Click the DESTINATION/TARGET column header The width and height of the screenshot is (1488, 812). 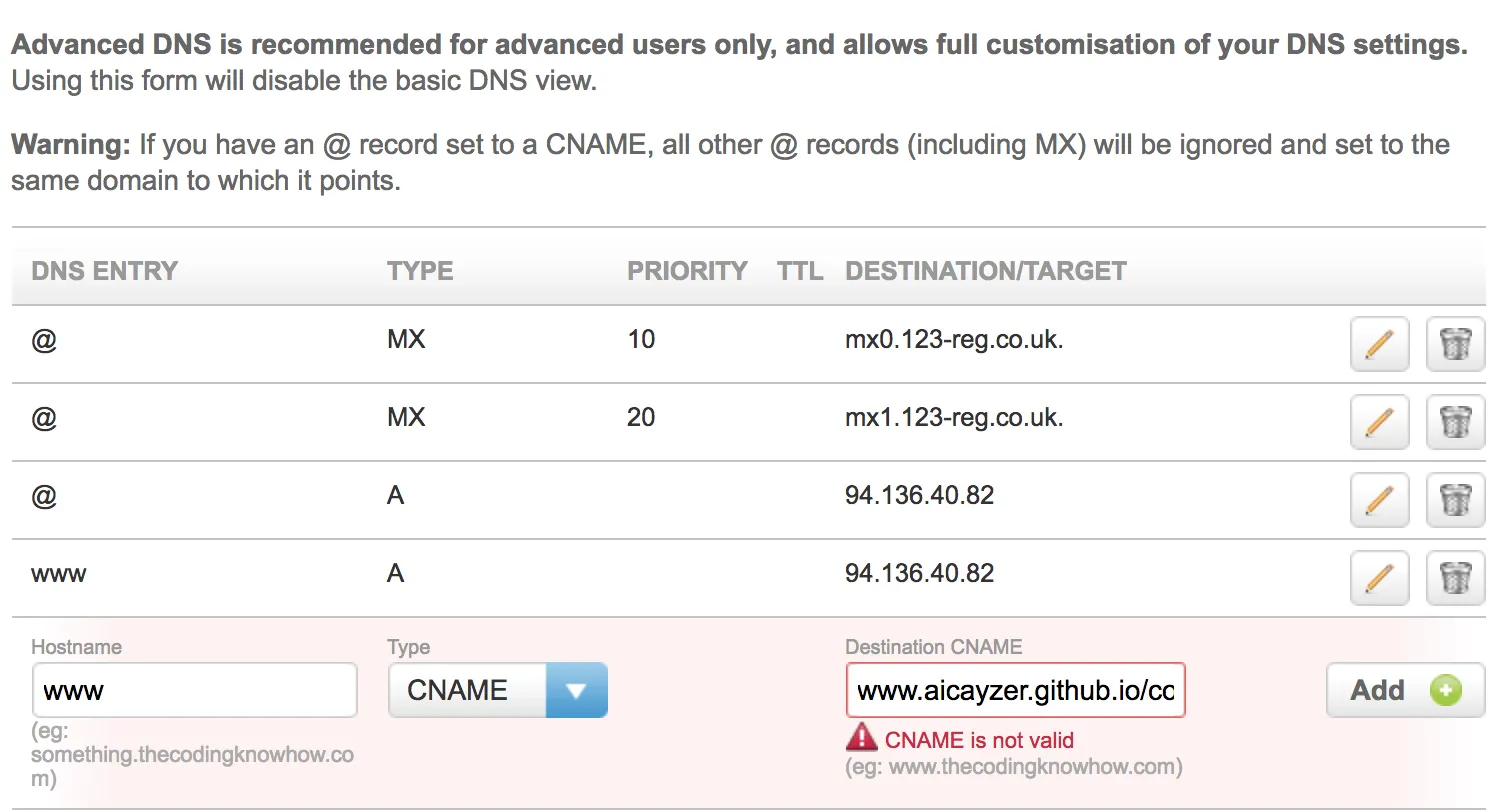(985, 271)
